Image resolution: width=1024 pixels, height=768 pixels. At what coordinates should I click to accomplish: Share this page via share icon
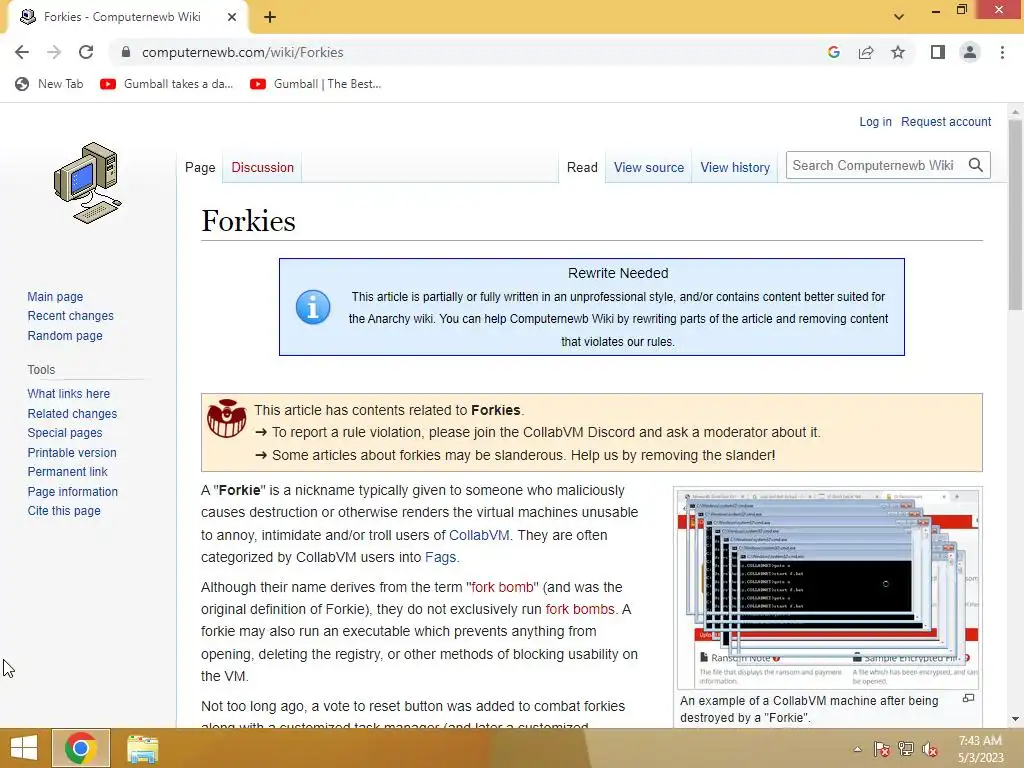tap(866, 52)
